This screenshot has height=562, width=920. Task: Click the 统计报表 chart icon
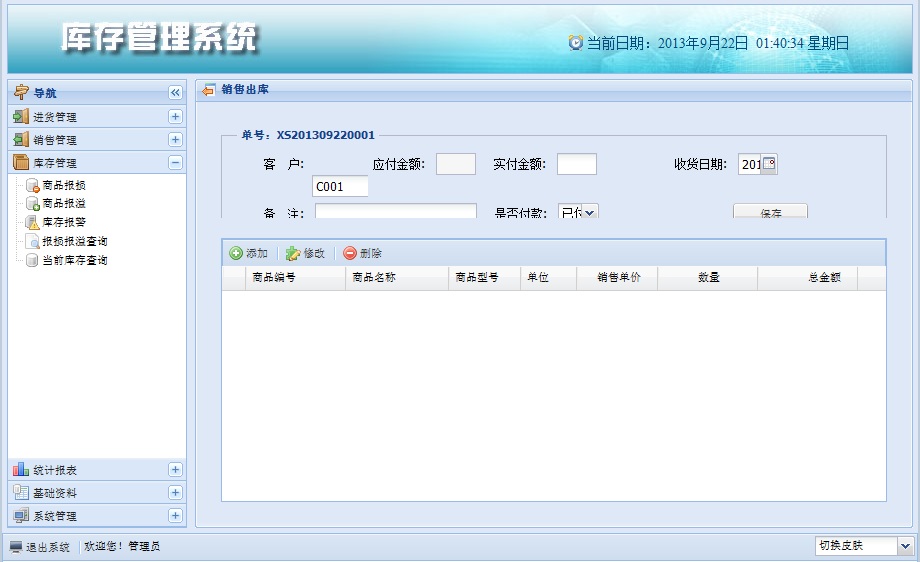click(x=21, y=470)
